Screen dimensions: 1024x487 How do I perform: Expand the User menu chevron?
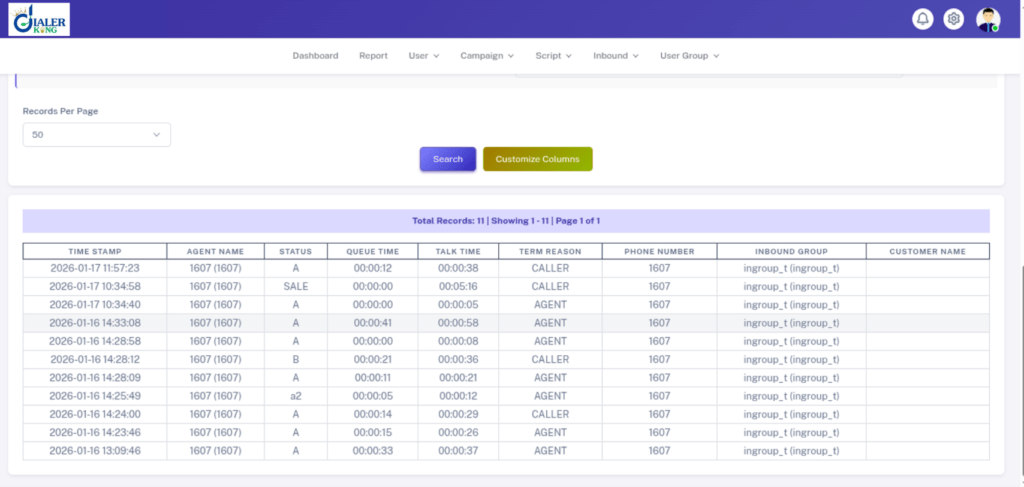pyautogui.click(x=436, y=56)
